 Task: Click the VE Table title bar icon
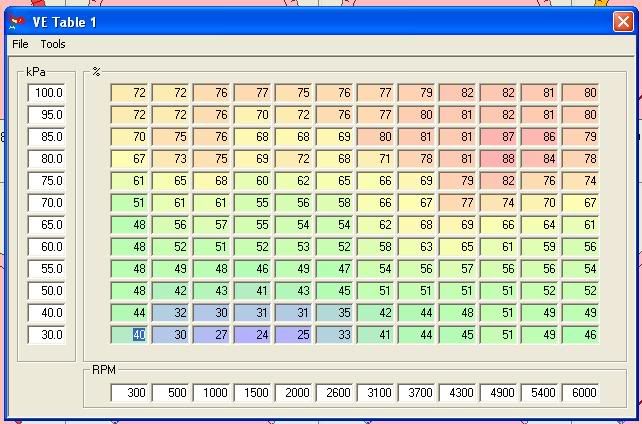coord(14,21)
